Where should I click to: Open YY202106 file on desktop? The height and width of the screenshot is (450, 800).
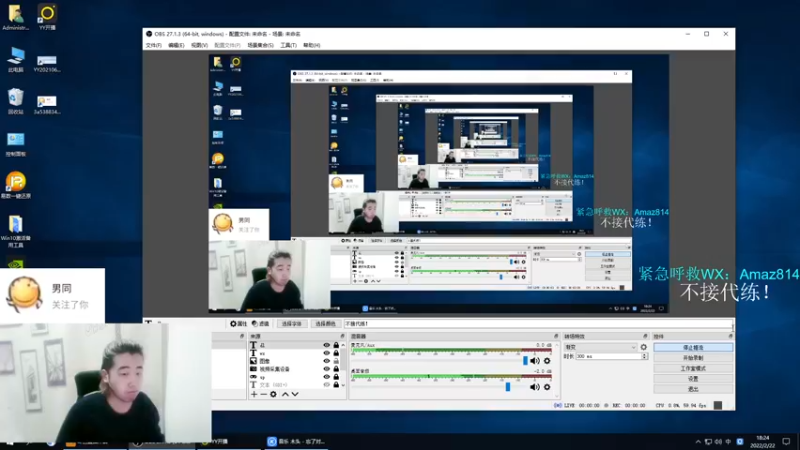pos(47,62)
